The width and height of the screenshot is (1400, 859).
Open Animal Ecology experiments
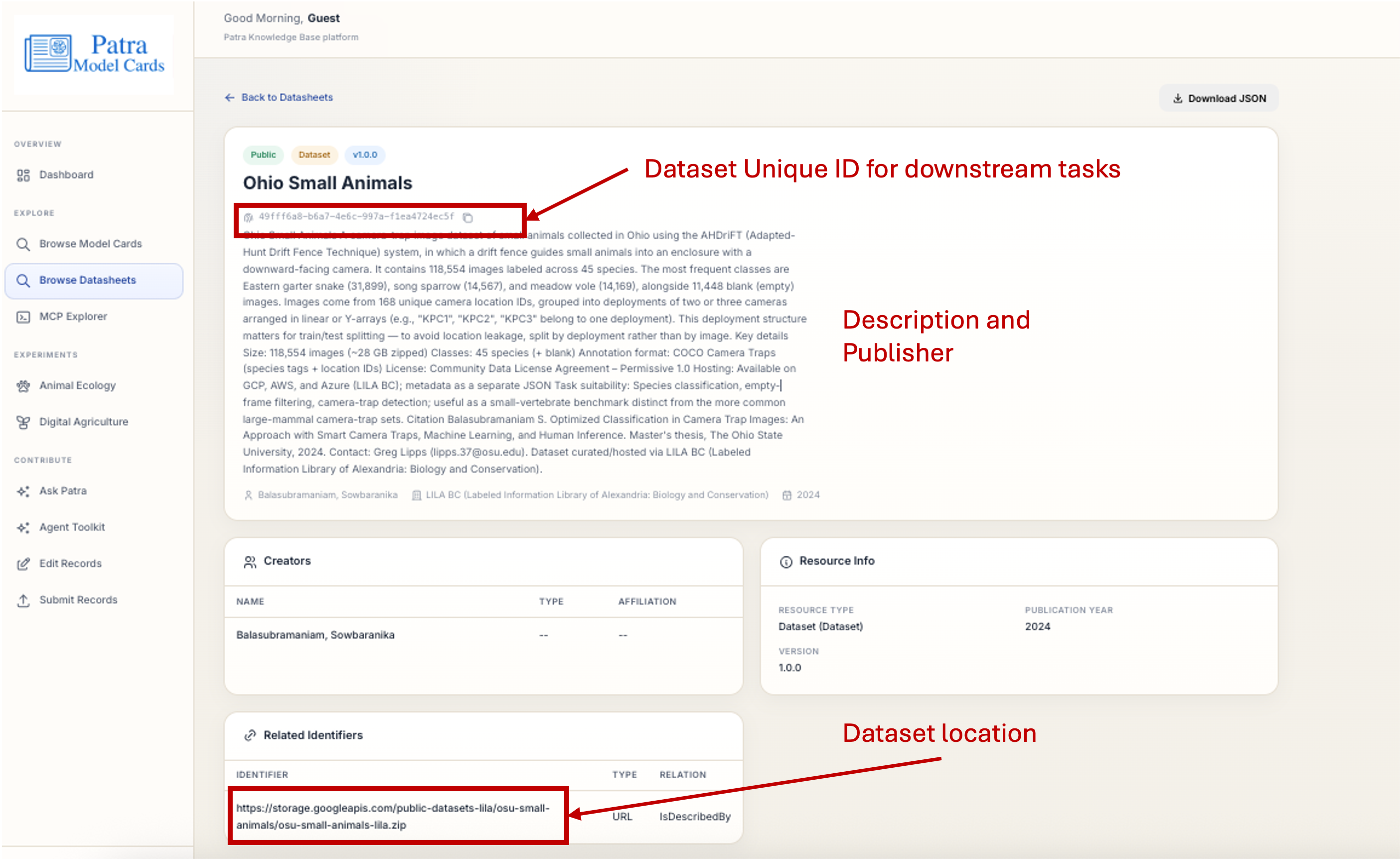[x=94, y=386]
